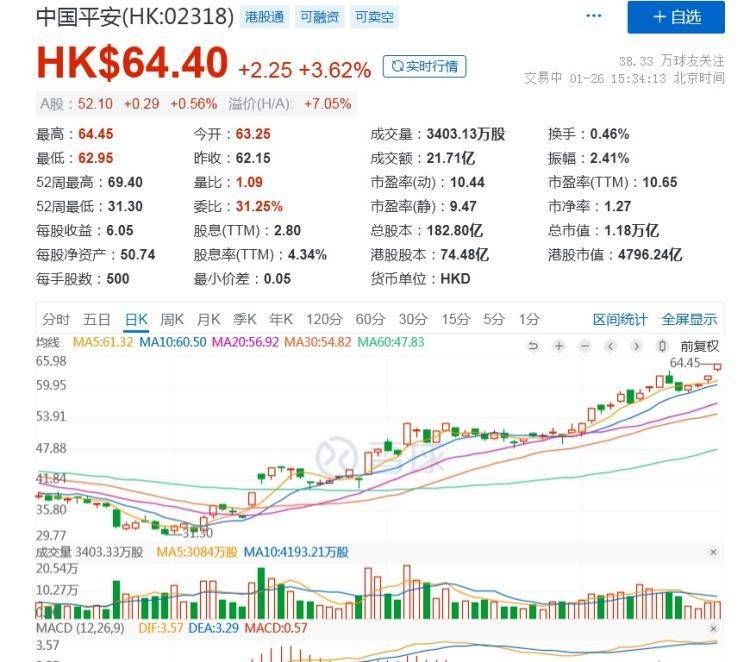Viewport: 750px width, 662px height.
Task: Click the DEA:3.29 indicator value
Action: click(x=213, y=628)
